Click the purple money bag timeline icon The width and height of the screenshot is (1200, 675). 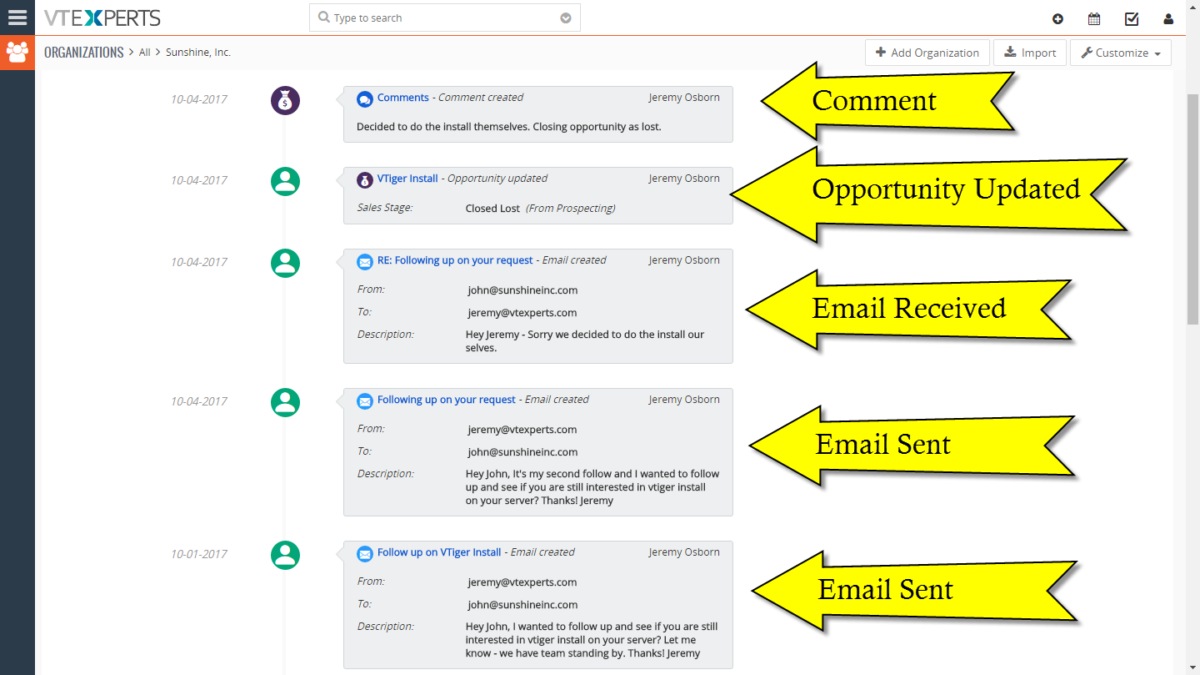coord(285,100)
